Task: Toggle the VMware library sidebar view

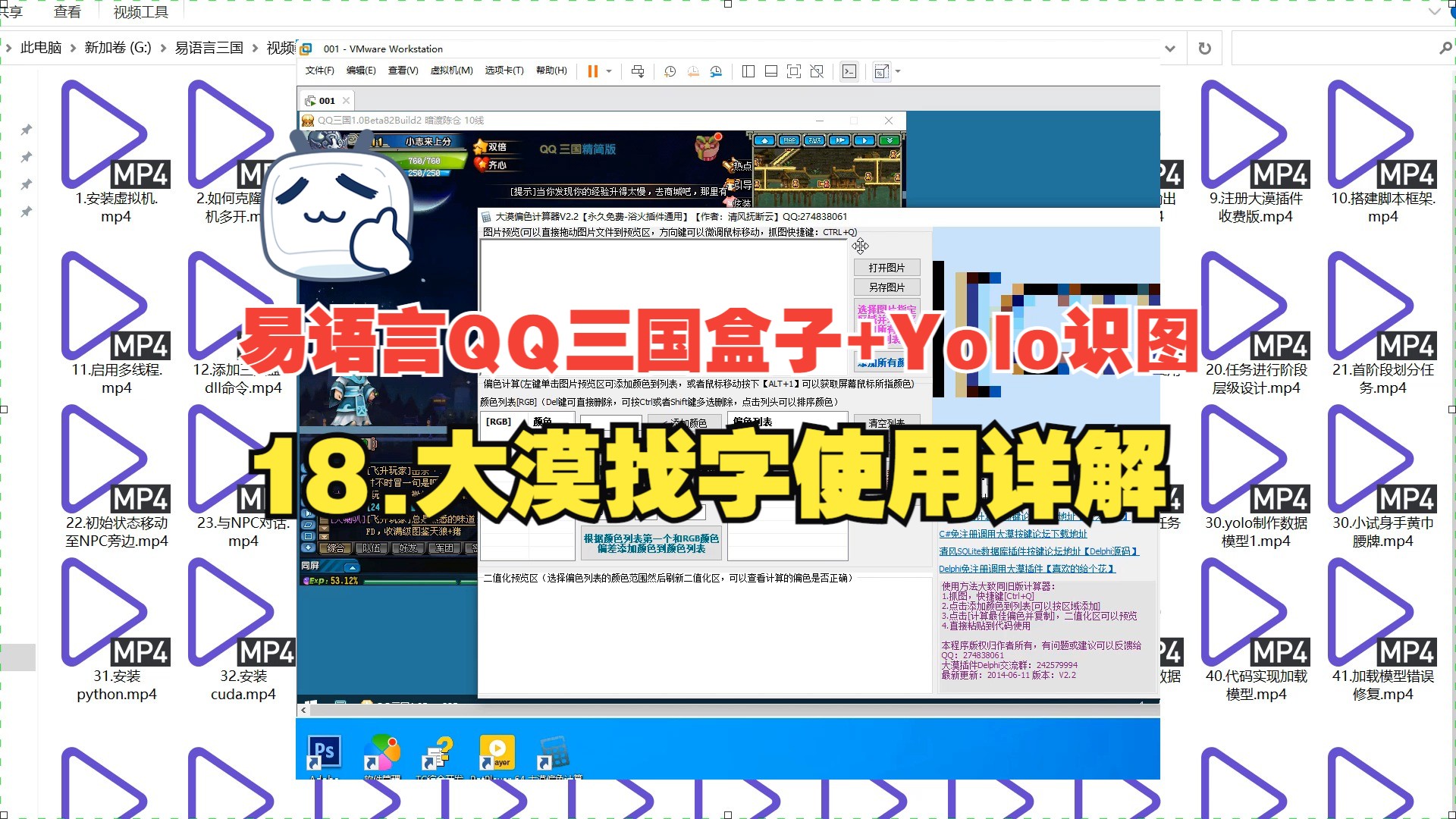Action: pos(748,71)
